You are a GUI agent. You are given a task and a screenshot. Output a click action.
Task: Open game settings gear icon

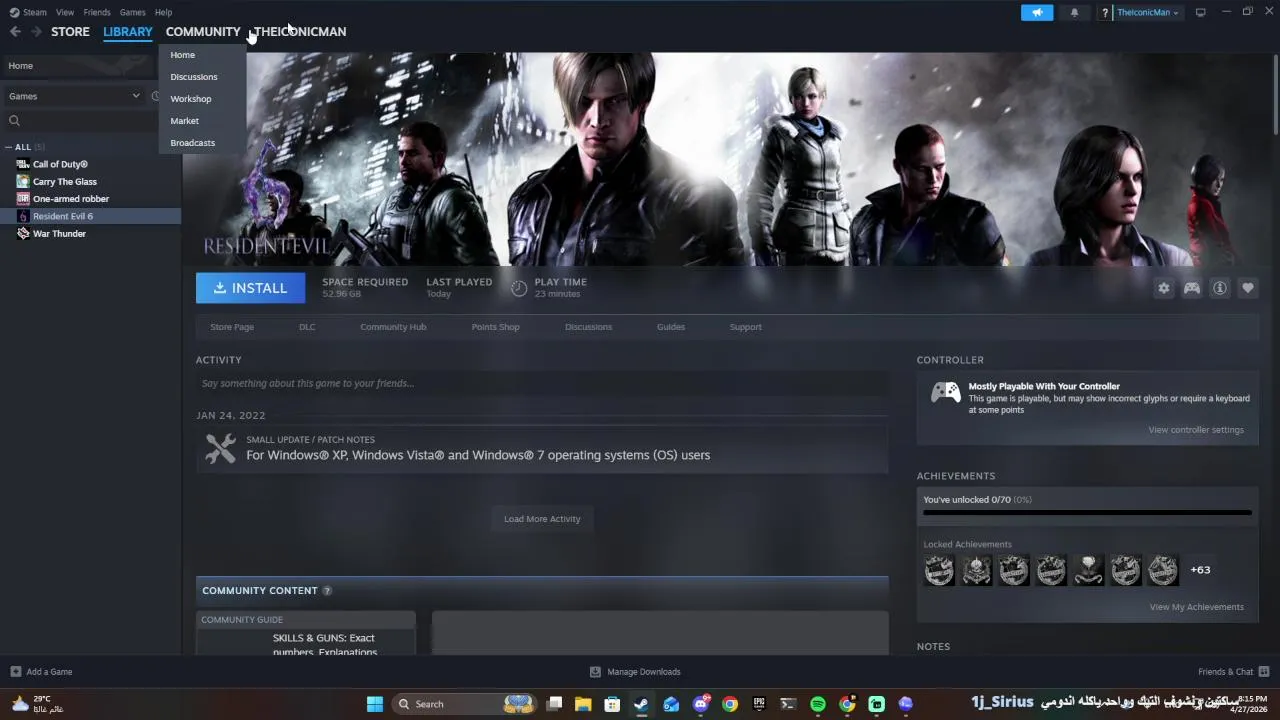pos(1164,288)
